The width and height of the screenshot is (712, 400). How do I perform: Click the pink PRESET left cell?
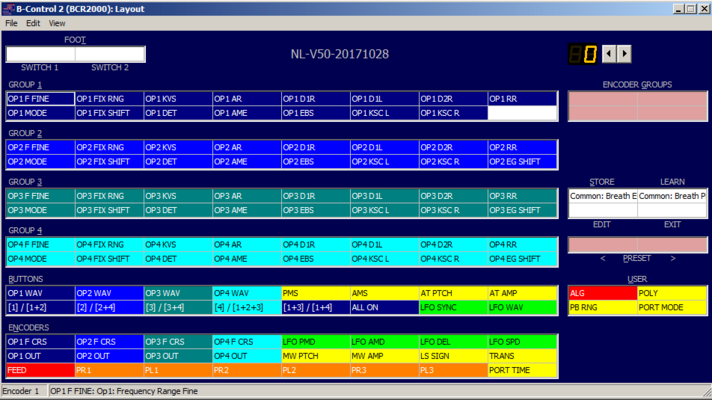pyautogui.click(x=603, y=245)
